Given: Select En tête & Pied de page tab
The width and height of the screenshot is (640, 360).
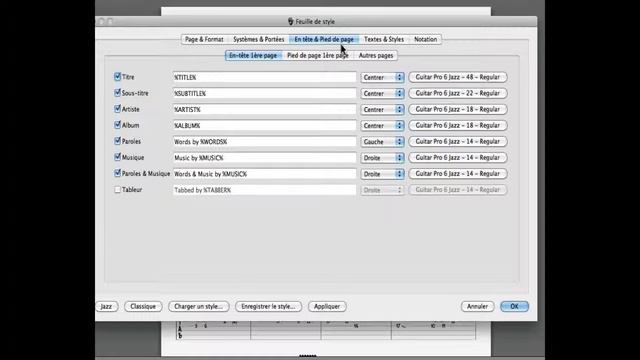Looking at the screenshot, I should pyautogui.click(x=324, y=39).
